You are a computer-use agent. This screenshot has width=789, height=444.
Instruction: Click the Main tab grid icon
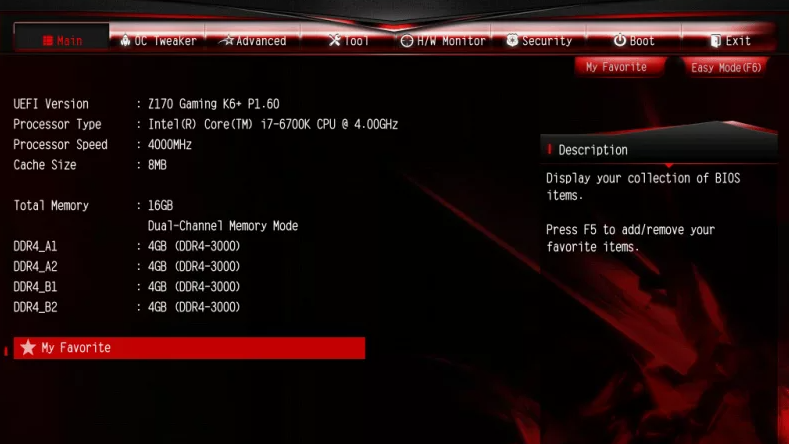tap(48, 40)
